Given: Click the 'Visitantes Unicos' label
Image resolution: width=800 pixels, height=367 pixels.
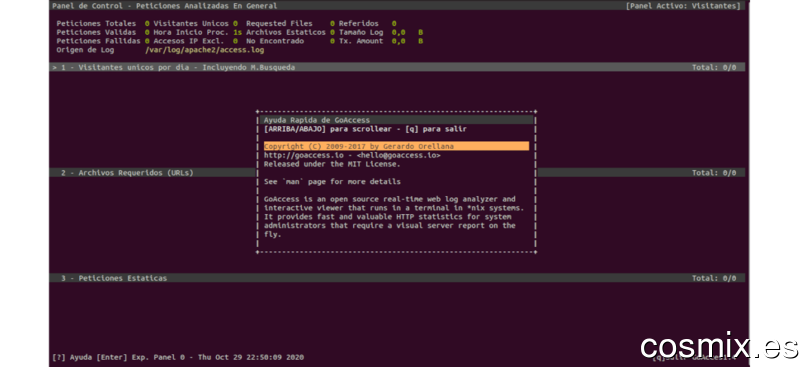Looking at the screenshot, I should coord(191,23).
